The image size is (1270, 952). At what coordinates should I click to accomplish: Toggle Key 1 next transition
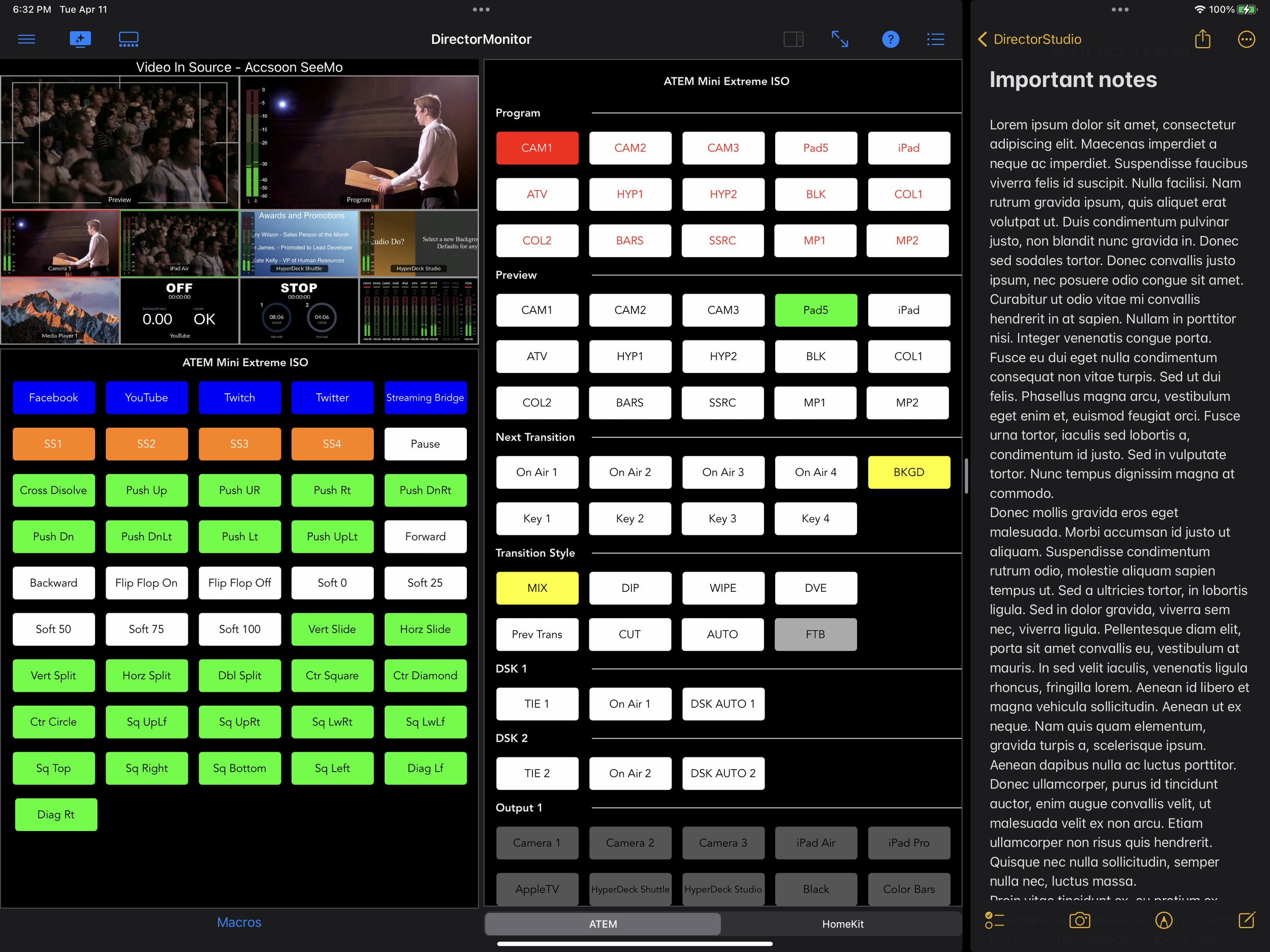click(537, 519)
